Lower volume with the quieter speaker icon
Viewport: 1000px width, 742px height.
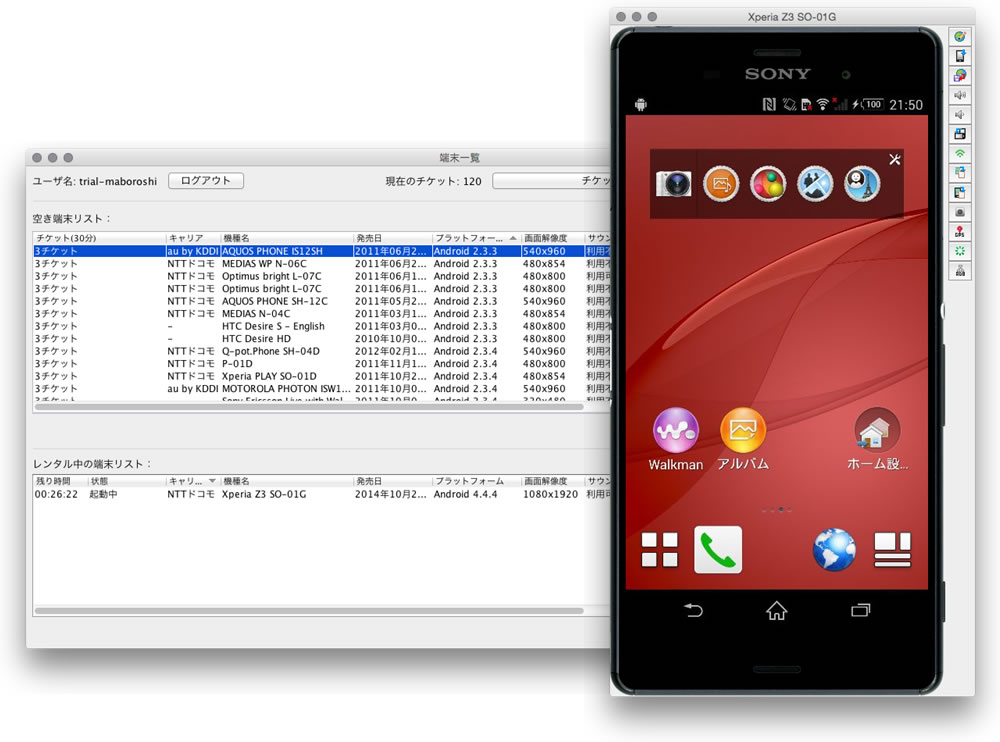tap(960, 115)
